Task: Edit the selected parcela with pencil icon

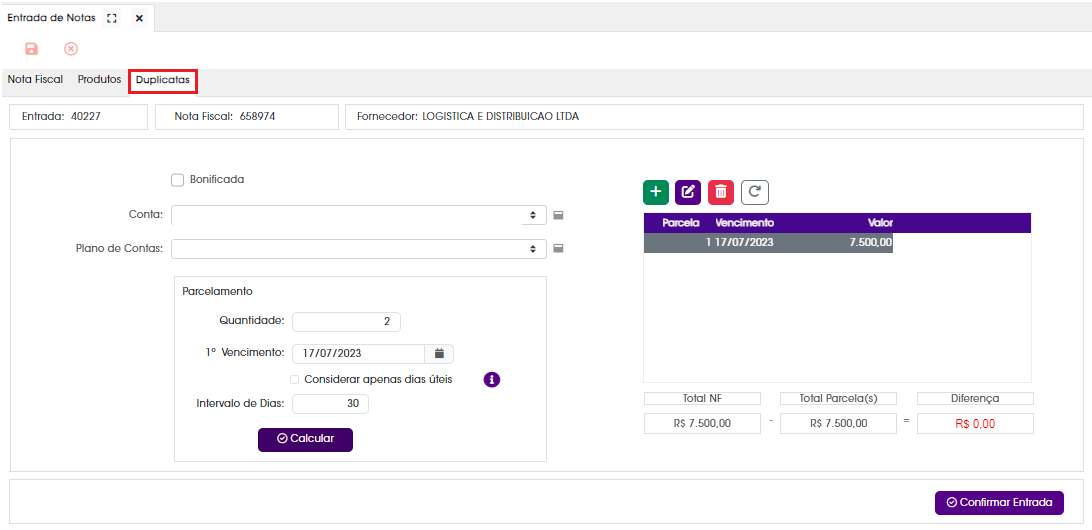Action: point(688,192)
